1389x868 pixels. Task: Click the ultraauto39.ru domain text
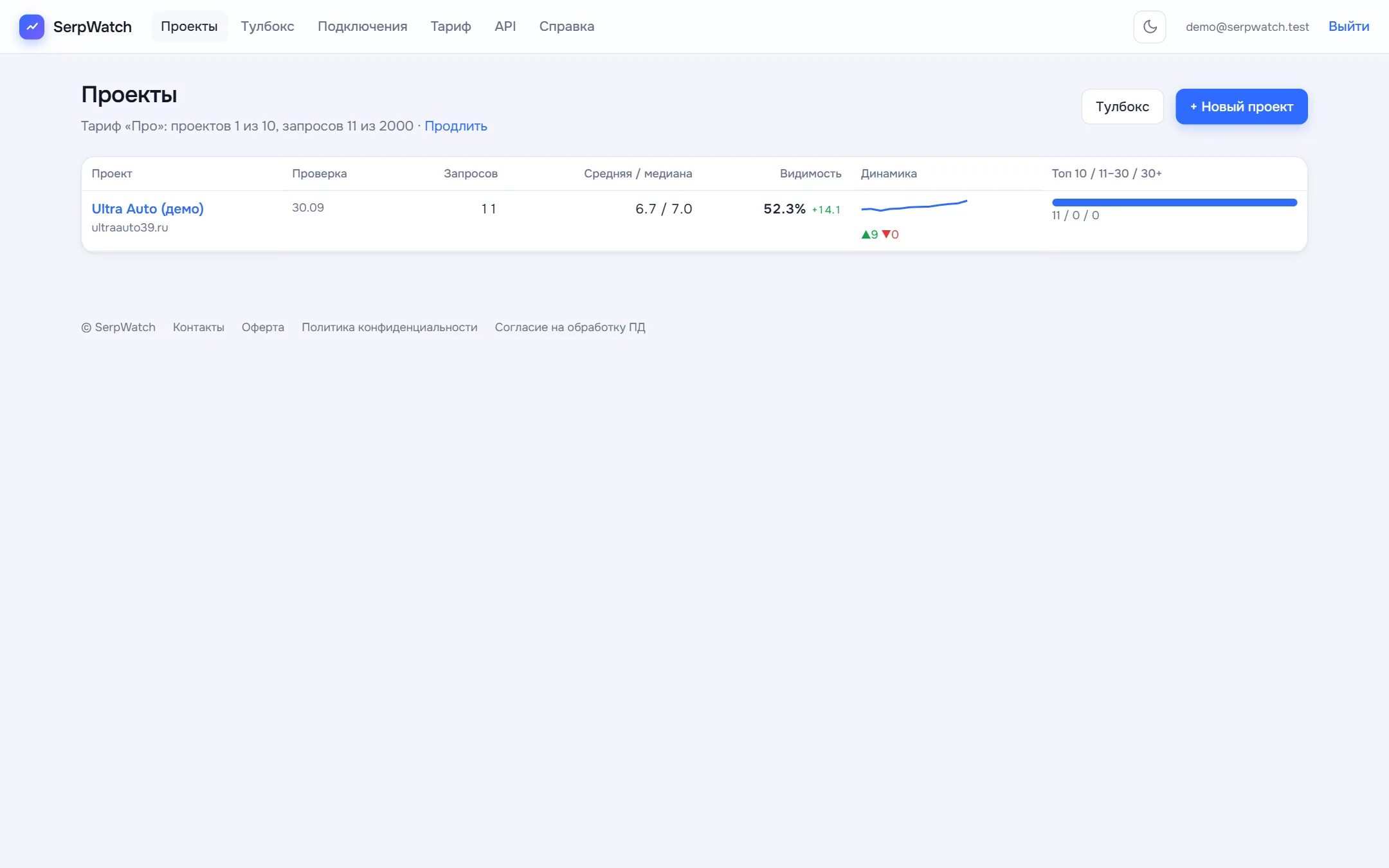coord(130,228)
